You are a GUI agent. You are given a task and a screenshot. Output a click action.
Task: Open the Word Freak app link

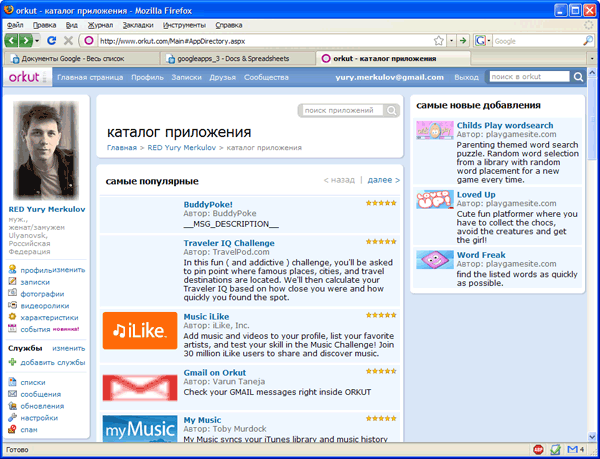click(x=481, y=255)
